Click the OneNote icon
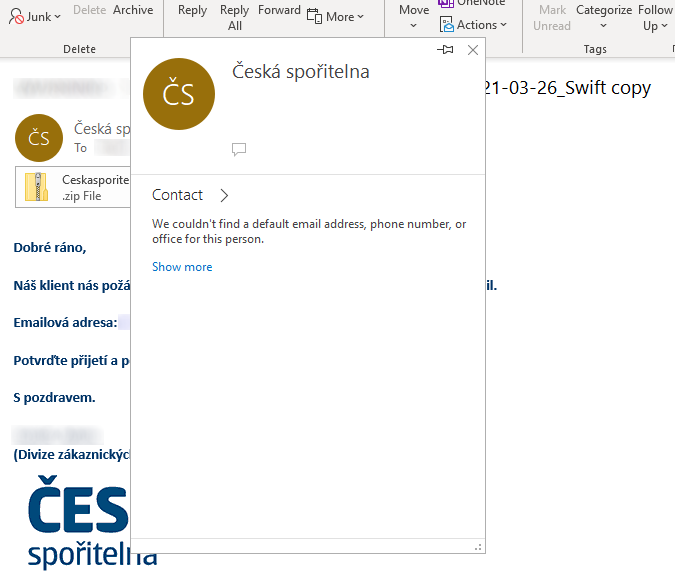675x573 pixels. (447, 3)
